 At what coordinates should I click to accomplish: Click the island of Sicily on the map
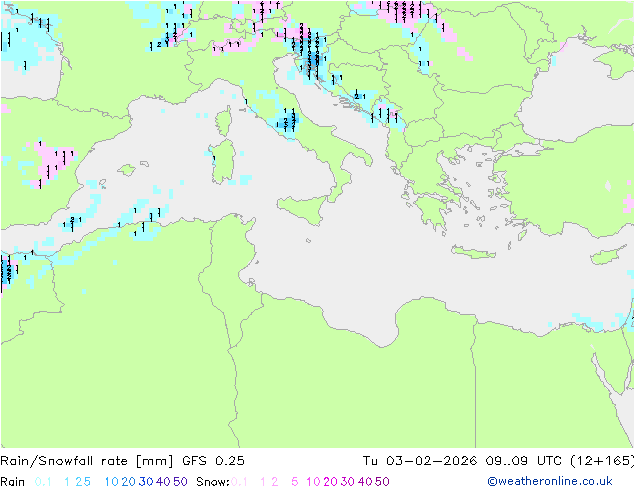pos(303,209)
